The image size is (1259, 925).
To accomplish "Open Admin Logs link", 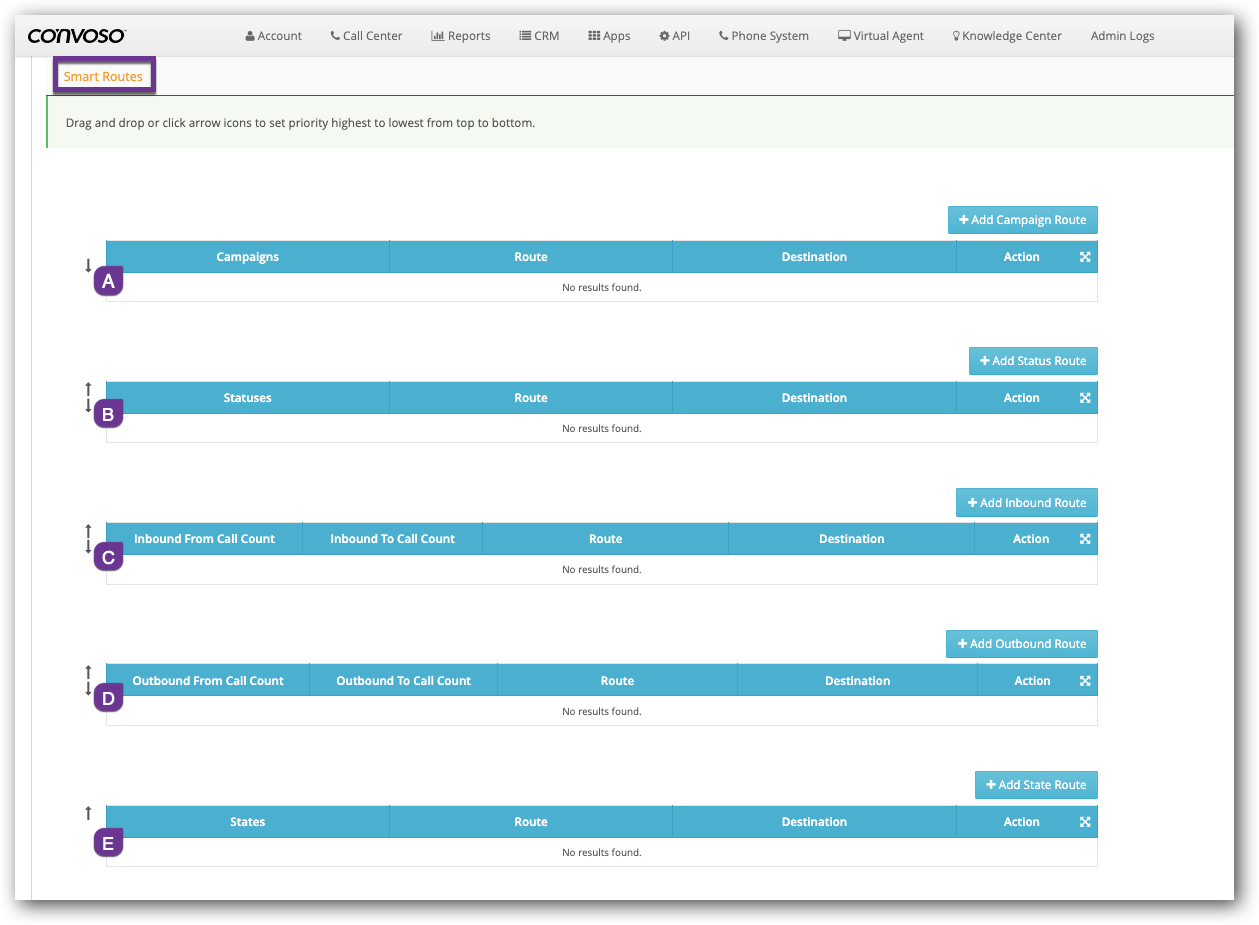I will click(x=1122, y=36).
